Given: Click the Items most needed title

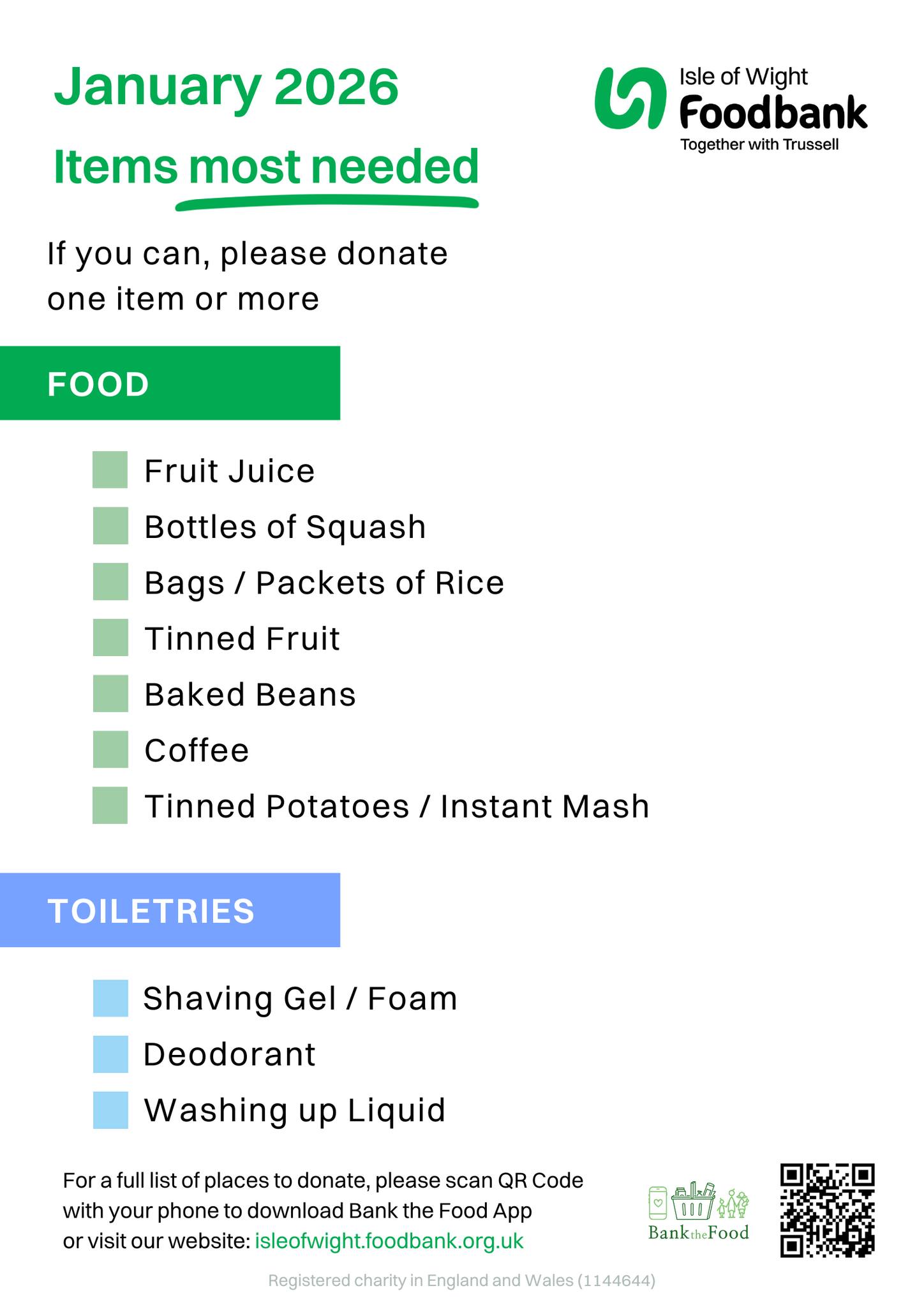Looking at the screenshot, I should coord(265,167).
